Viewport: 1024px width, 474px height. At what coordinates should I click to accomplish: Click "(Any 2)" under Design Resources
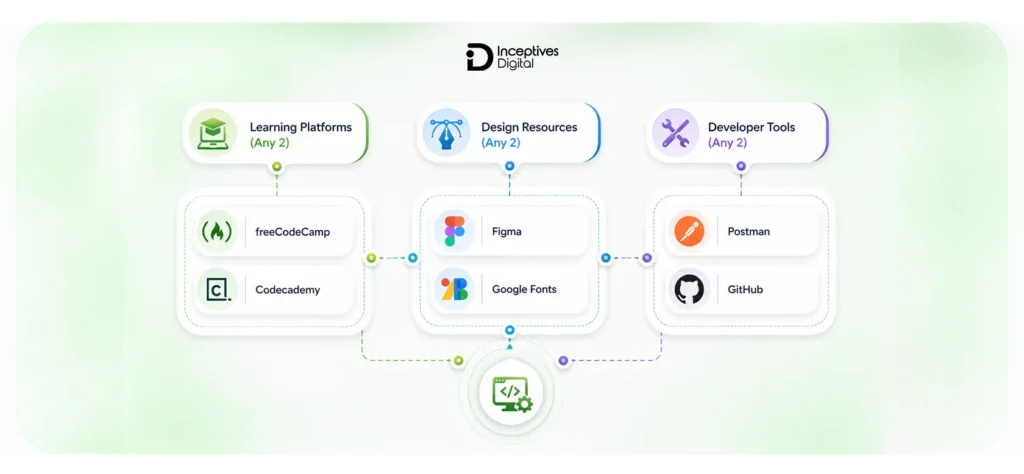(501, 143)
